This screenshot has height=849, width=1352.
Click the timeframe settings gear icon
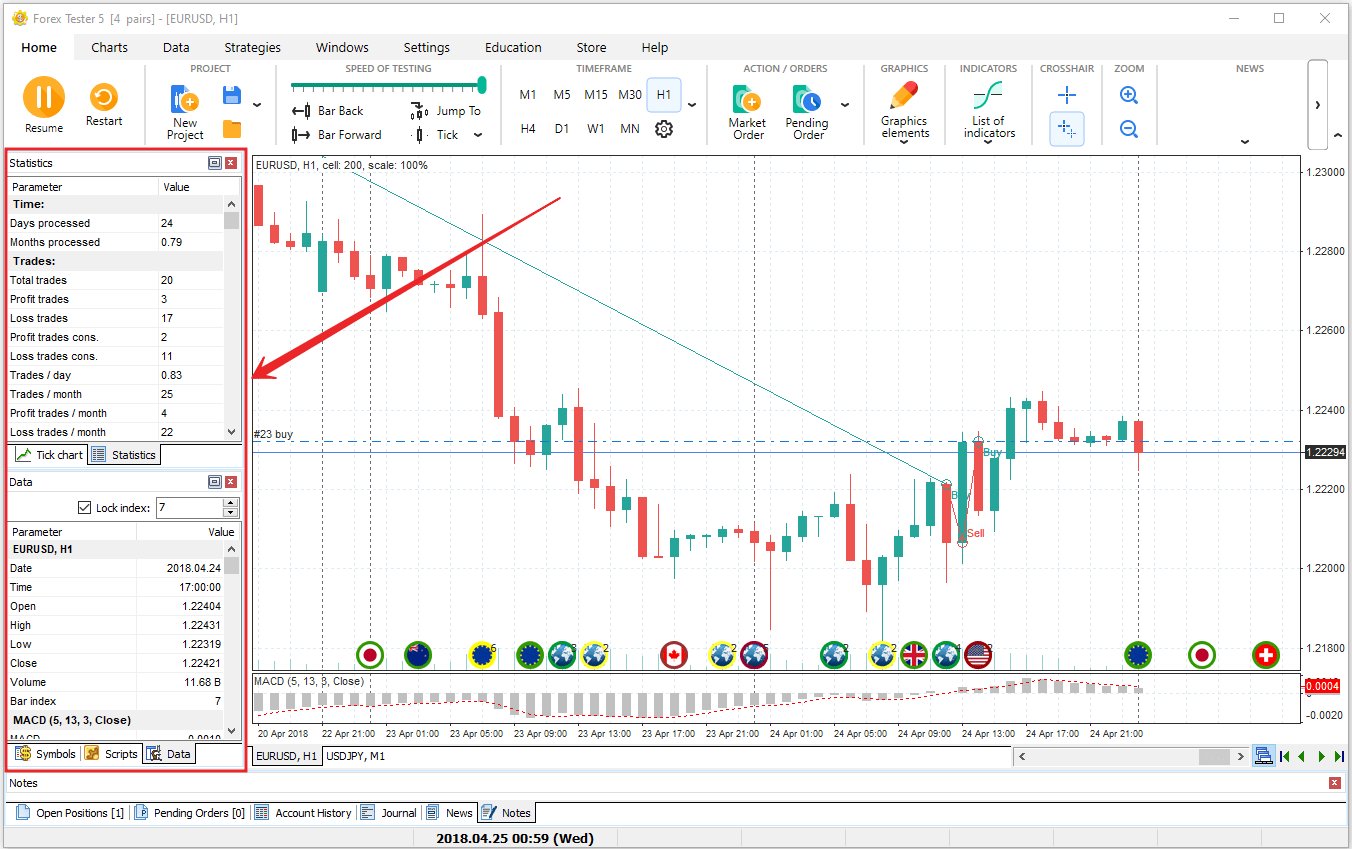pos(664,129)
